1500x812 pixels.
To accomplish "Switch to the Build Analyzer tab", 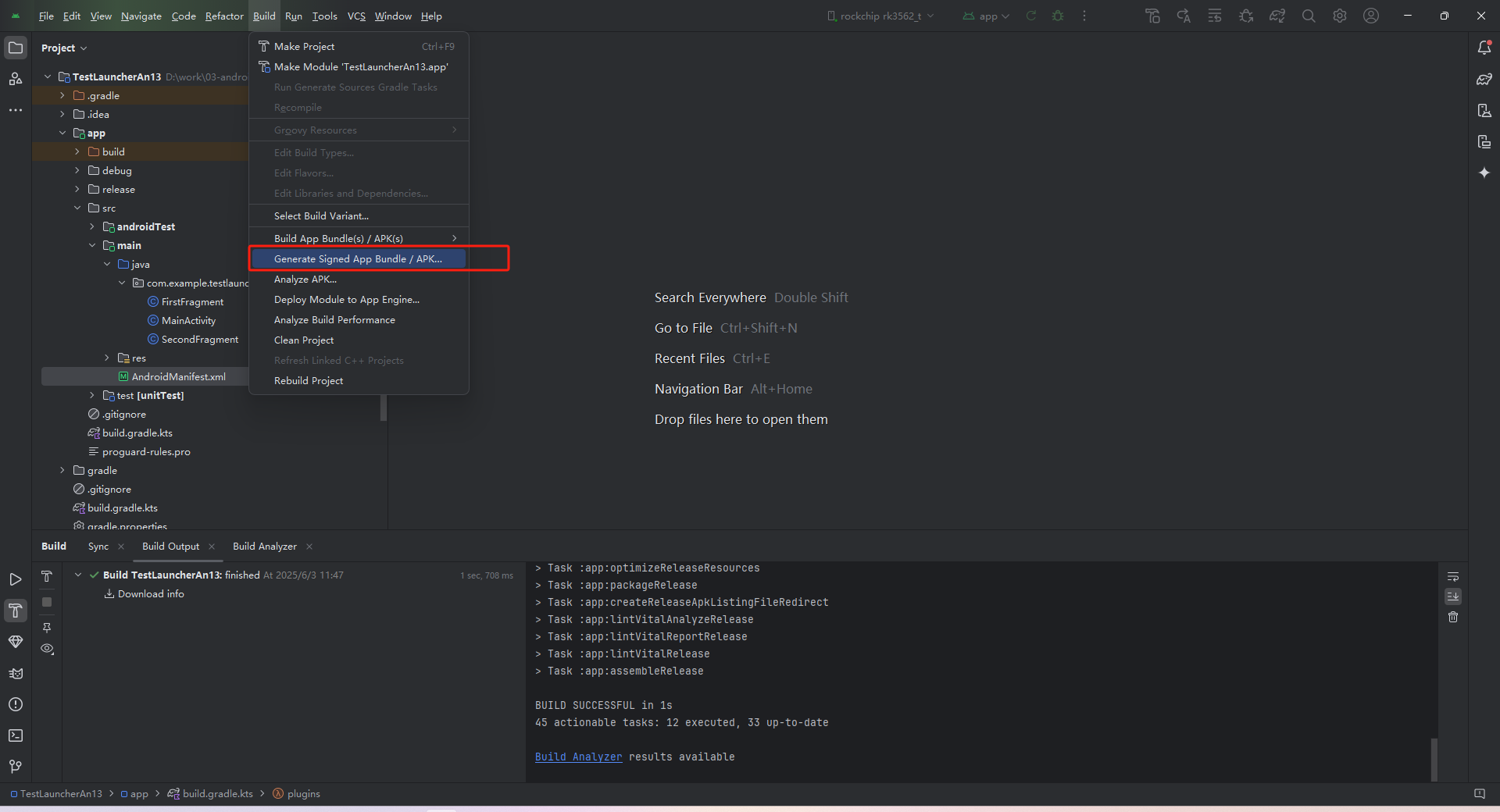I will point(264,547).
